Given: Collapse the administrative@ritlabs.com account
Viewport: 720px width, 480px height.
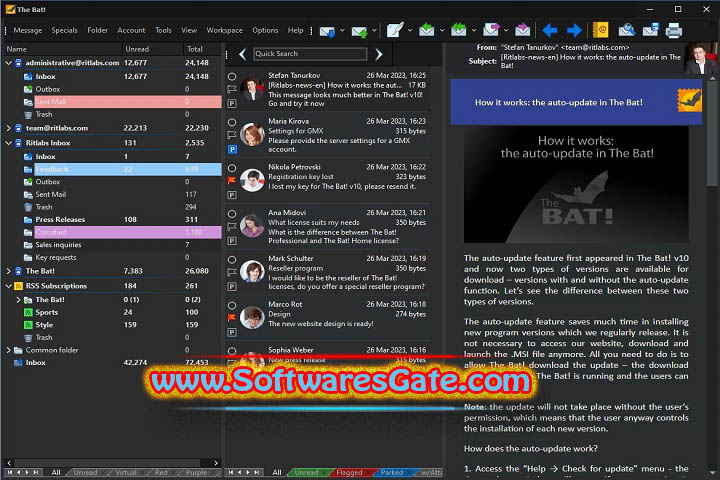Looking at the screenshot, I should click(x=8, y=63).
